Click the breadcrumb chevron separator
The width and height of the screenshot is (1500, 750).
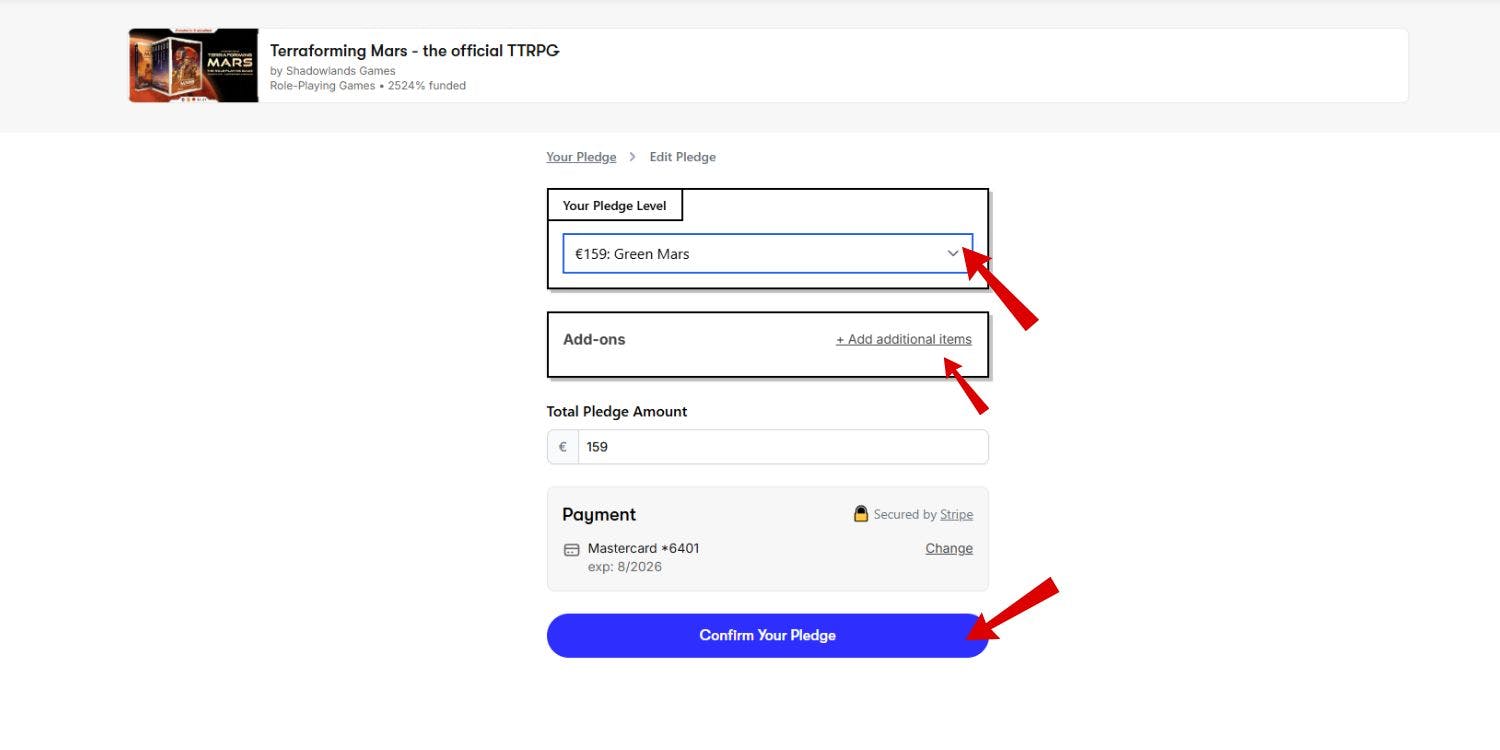(633, 157)
